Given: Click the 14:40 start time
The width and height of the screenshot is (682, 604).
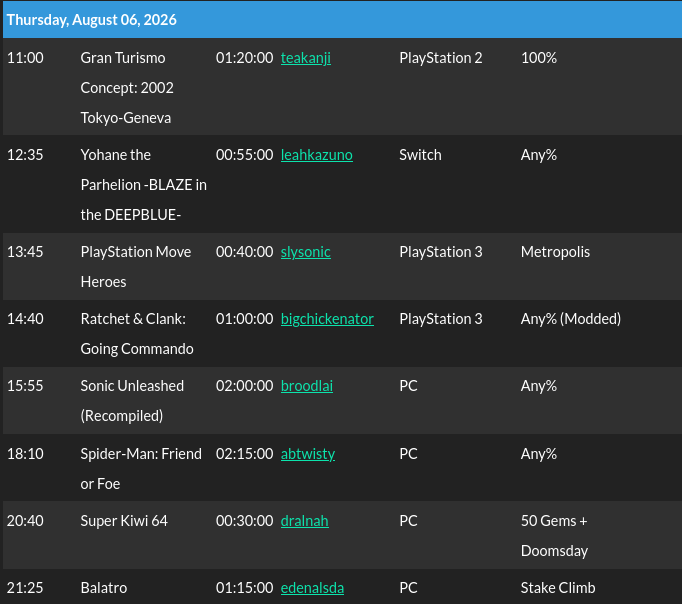Looking at the screenshot, I should click(x=25, y=319).
